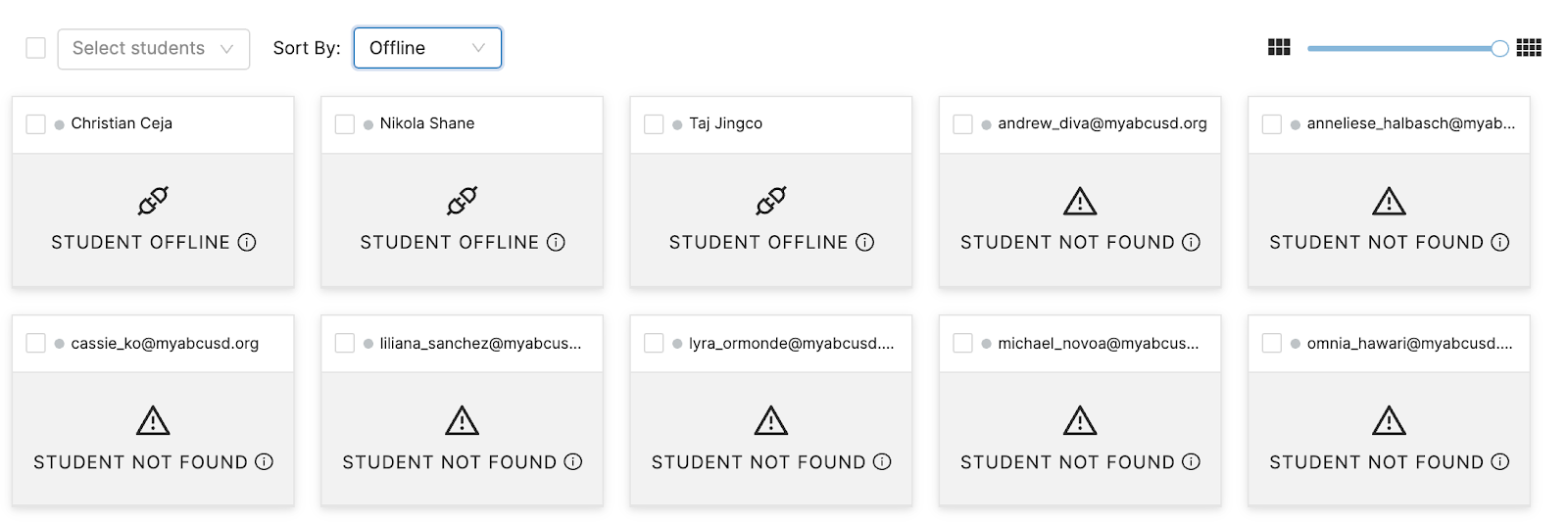Click info icon on michael_novoa card
This screenshot has height=523, width=1568.
pos(1191,461)
